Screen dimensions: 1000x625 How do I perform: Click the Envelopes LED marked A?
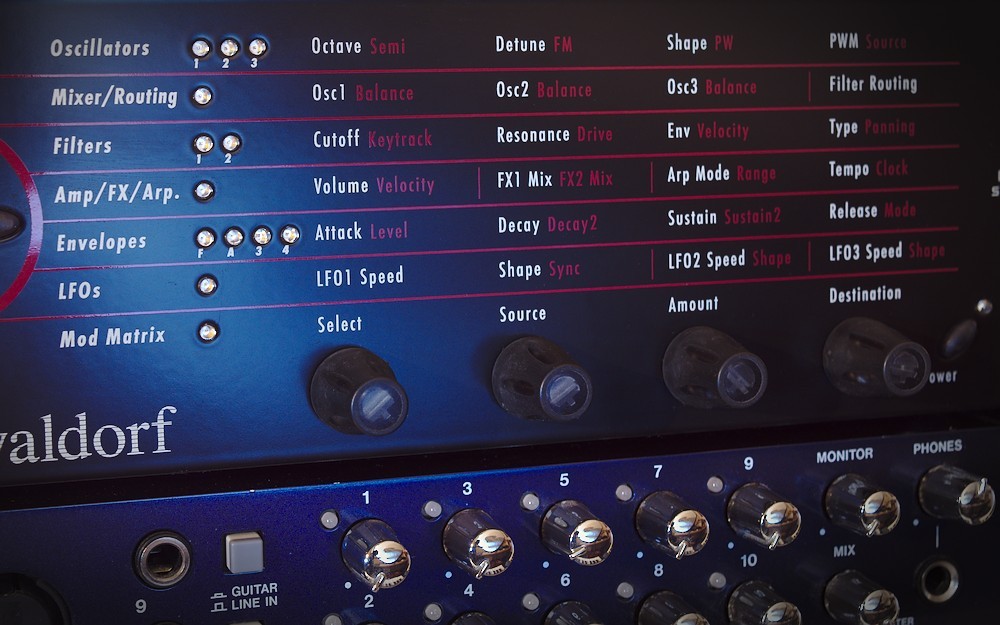coord(233,237)
